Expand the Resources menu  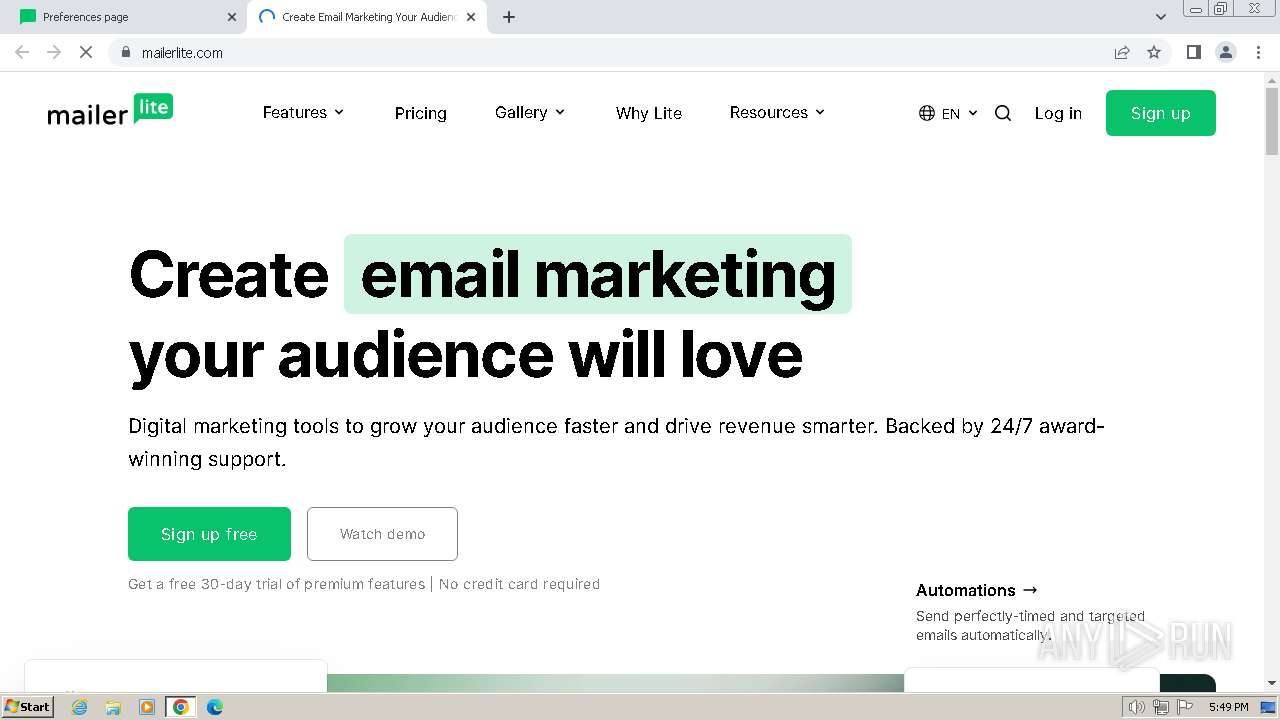(777, 112)
